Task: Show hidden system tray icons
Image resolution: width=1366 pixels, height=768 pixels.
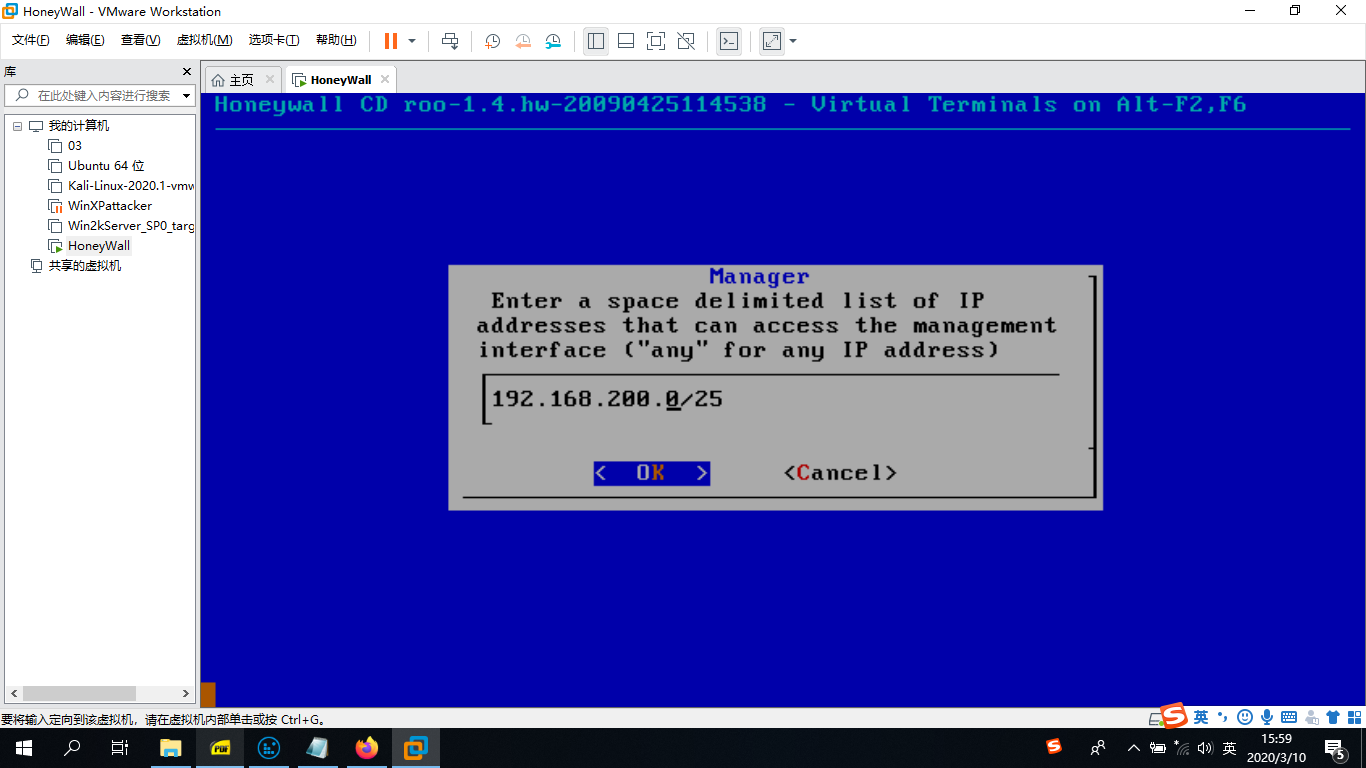Action: 1133,748
